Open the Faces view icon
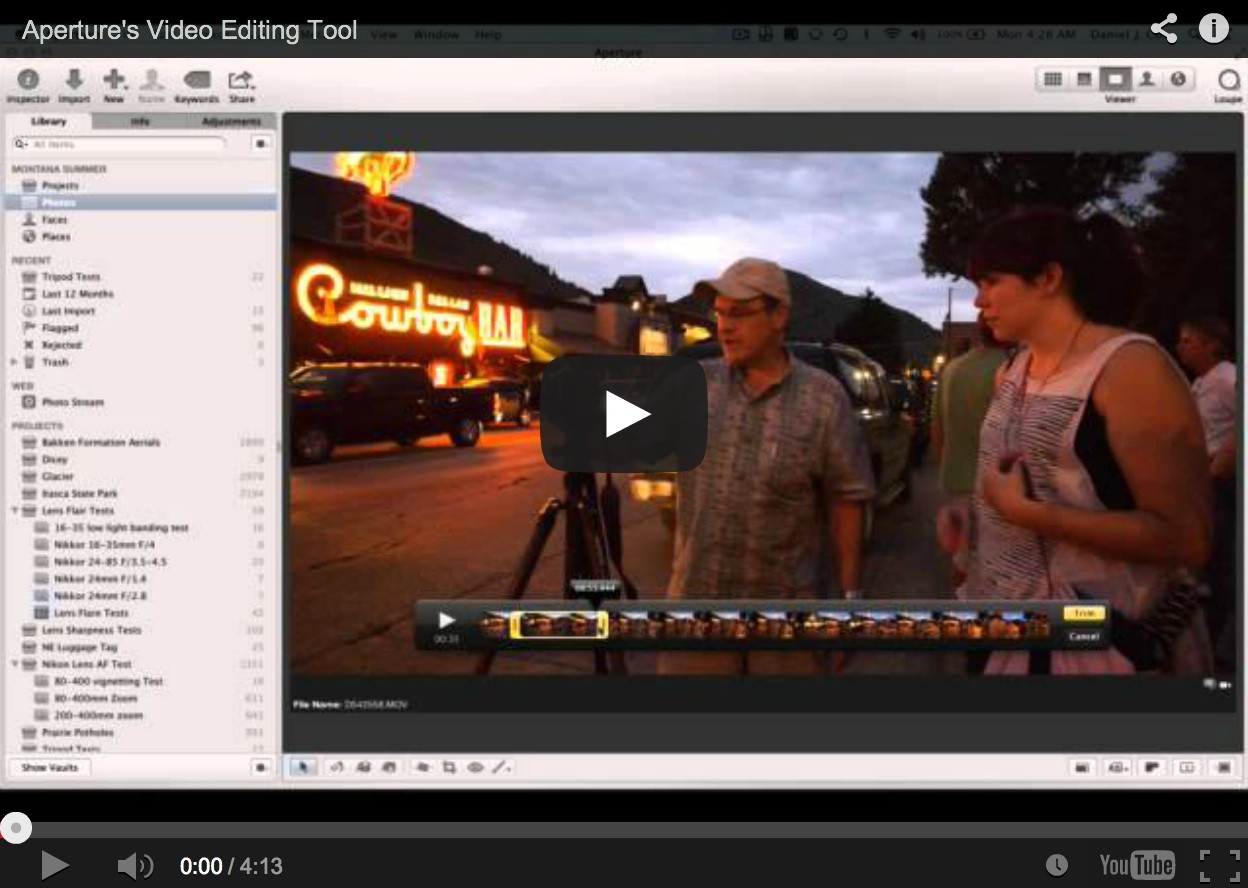 (1147, 79)
